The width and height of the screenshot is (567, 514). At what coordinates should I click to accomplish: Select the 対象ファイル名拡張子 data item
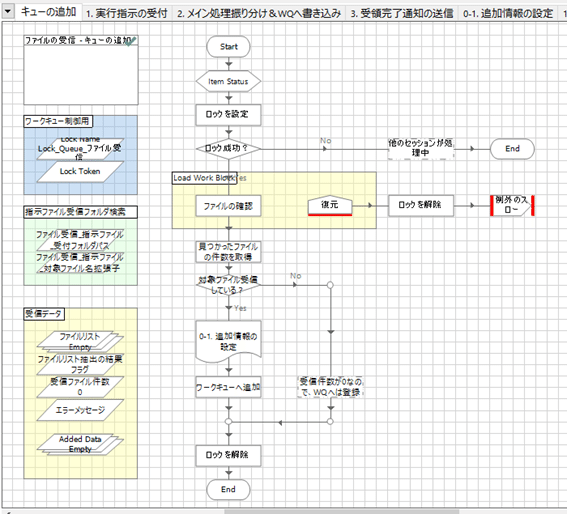pyautogui.click(x=80, y=263)
